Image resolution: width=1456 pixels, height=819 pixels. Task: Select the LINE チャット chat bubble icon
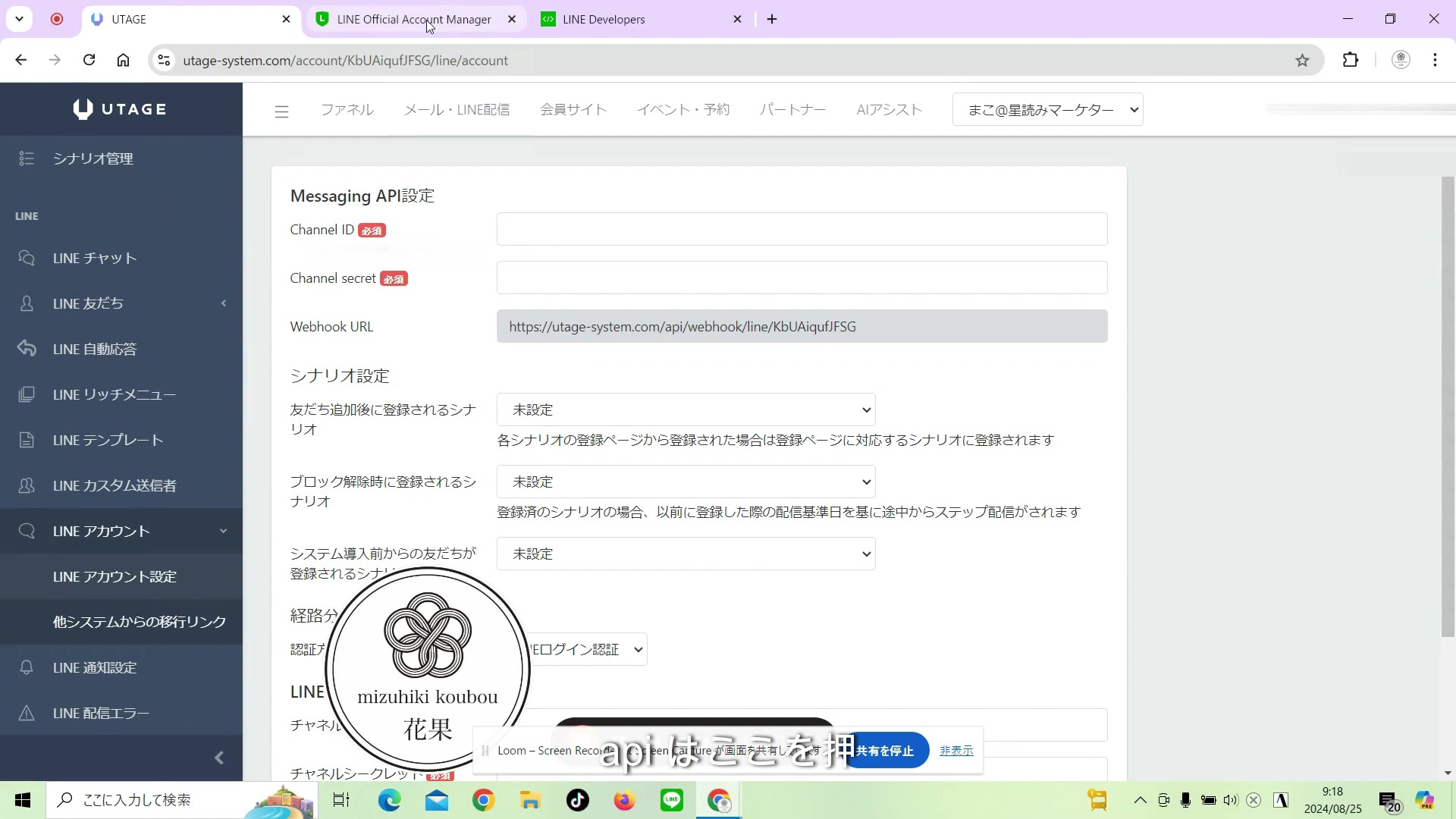tap(27, 258)
